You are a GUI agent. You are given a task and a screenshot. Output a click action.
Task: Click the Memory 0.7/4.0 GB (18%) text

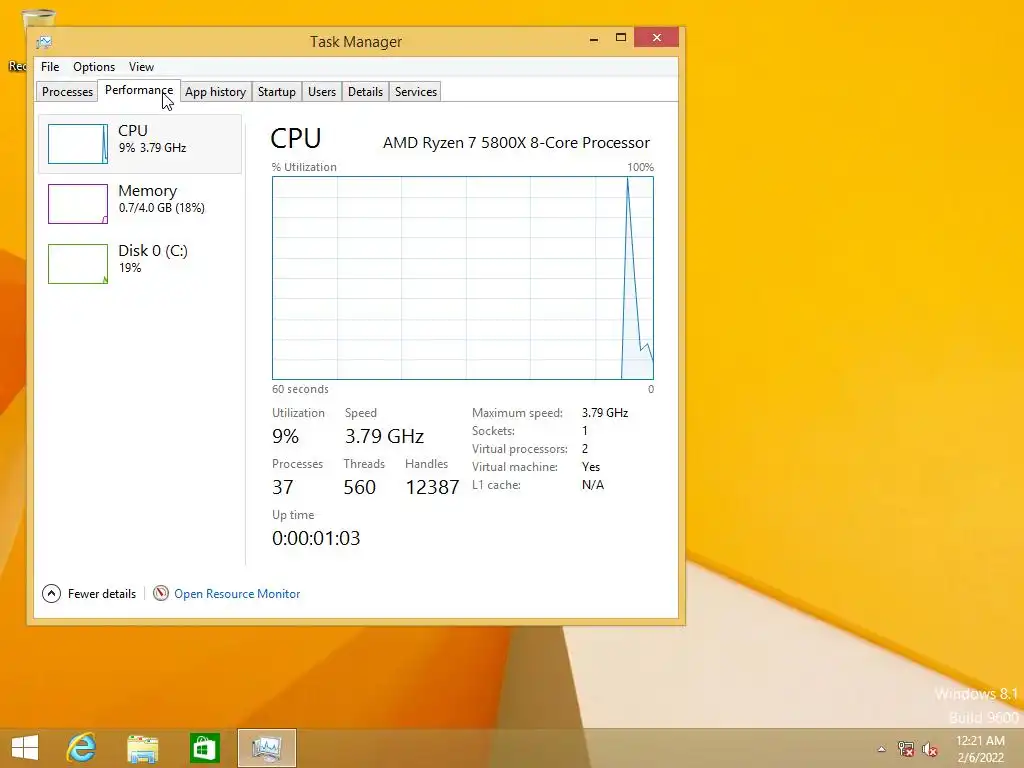pos(162,208)
